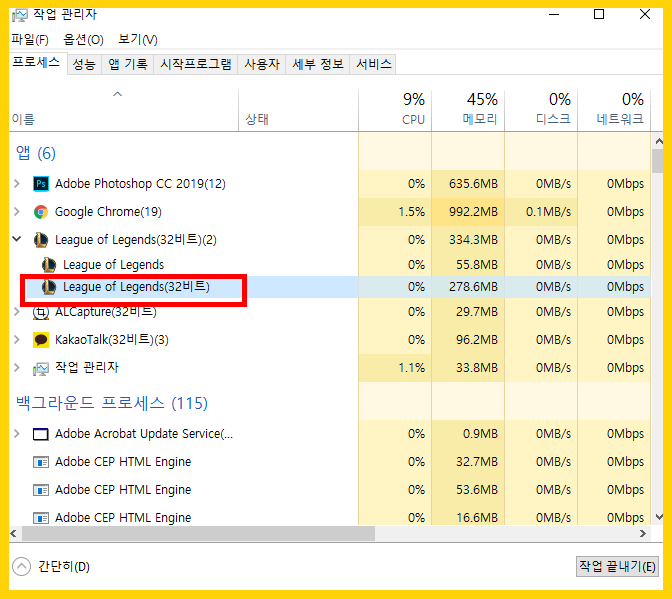672x599 pixels.
Task: Sort by the 이름 column header
Action: click(x=123, y=111)
